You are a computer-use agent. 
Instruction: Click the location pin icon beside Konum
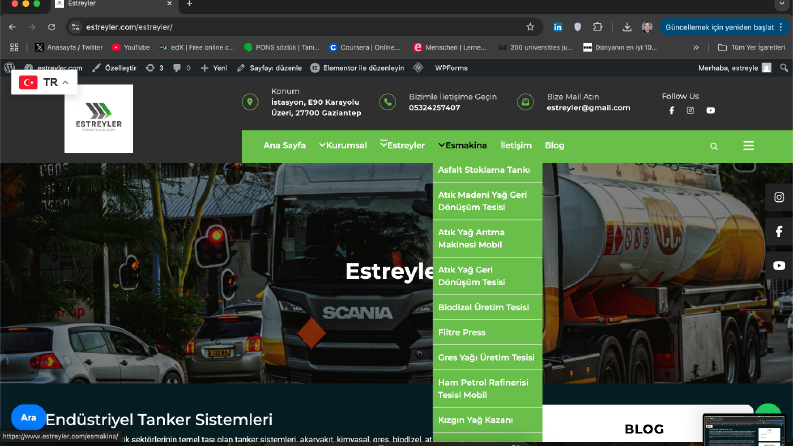(250, 102)
